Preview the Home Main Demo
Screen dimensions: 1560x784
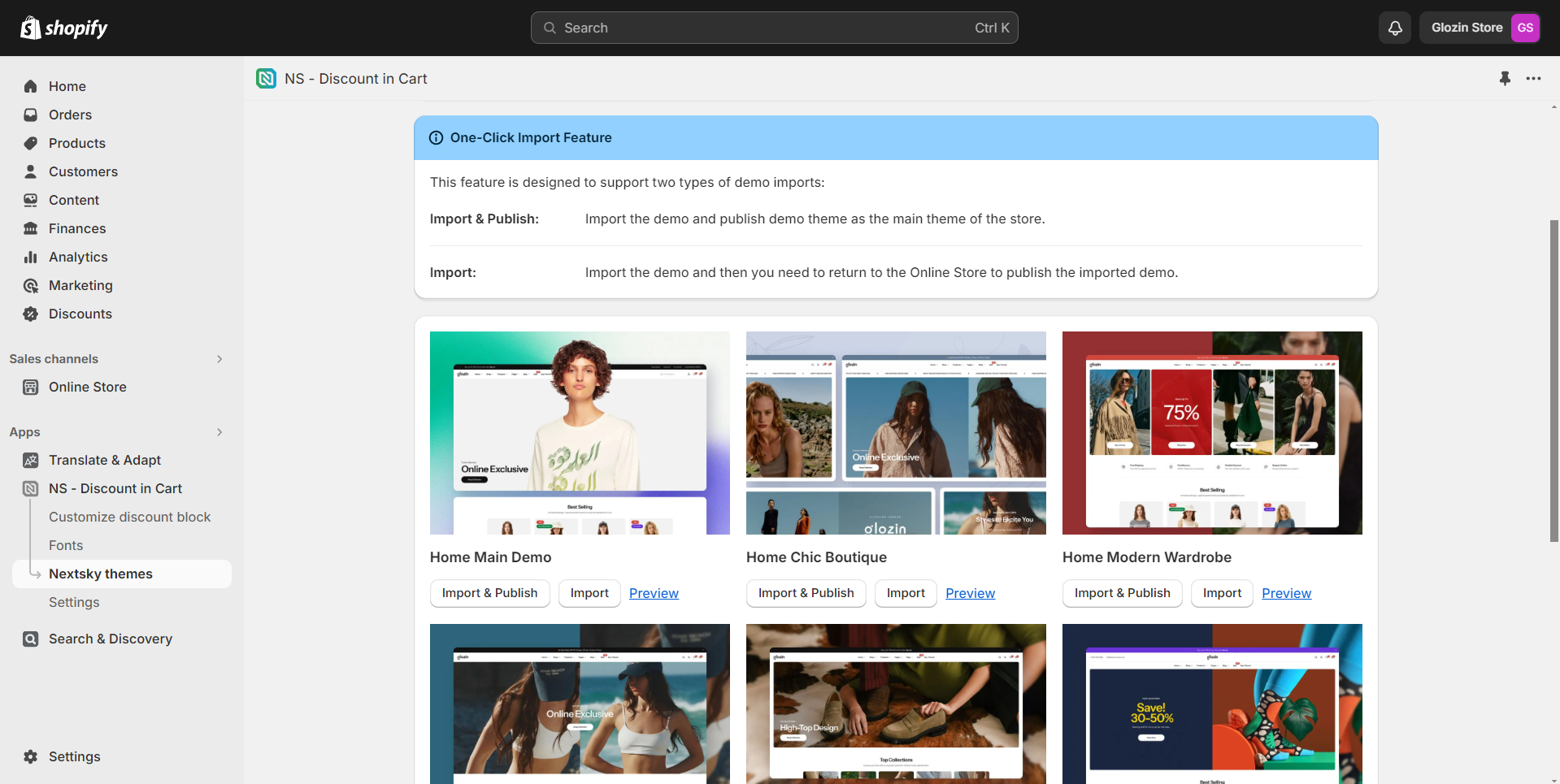654,593
